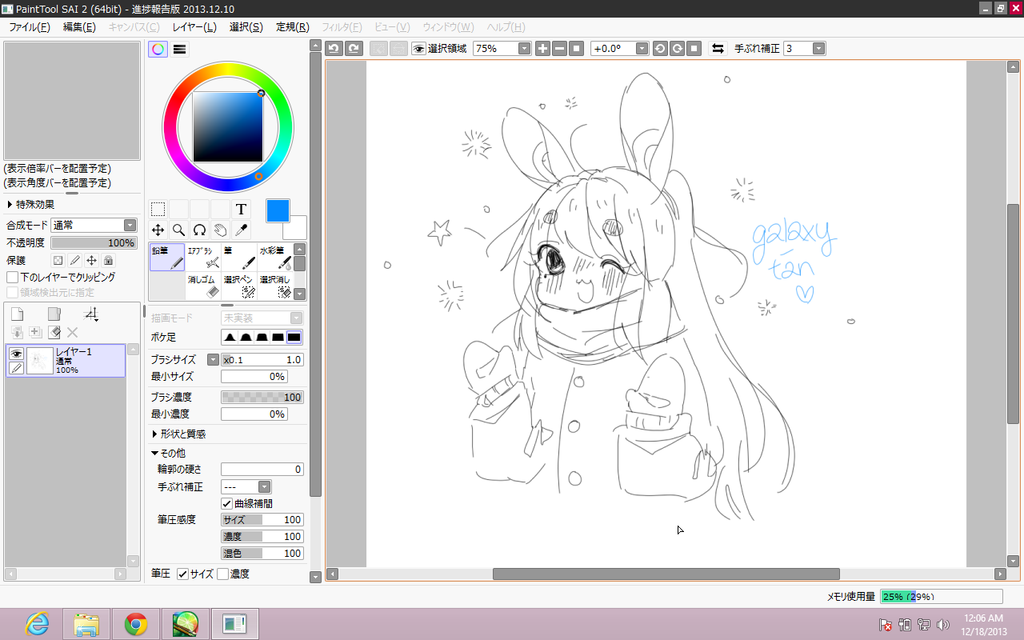Rotate canvas counterclockwise
The image size is (1024, 640).
click(x=660, y=48)
